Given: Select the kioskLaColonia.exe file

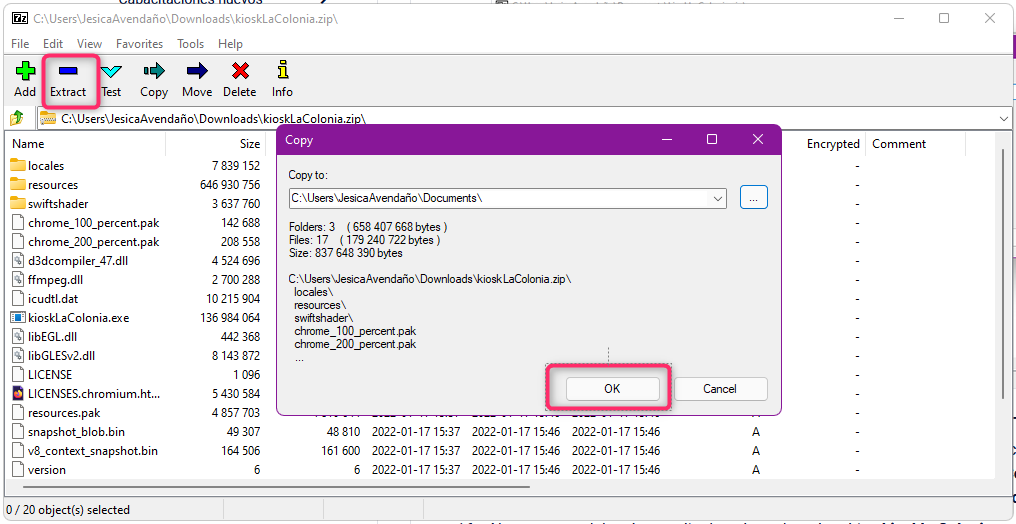Looking at the screenshot, I should [x=78, y=318].
